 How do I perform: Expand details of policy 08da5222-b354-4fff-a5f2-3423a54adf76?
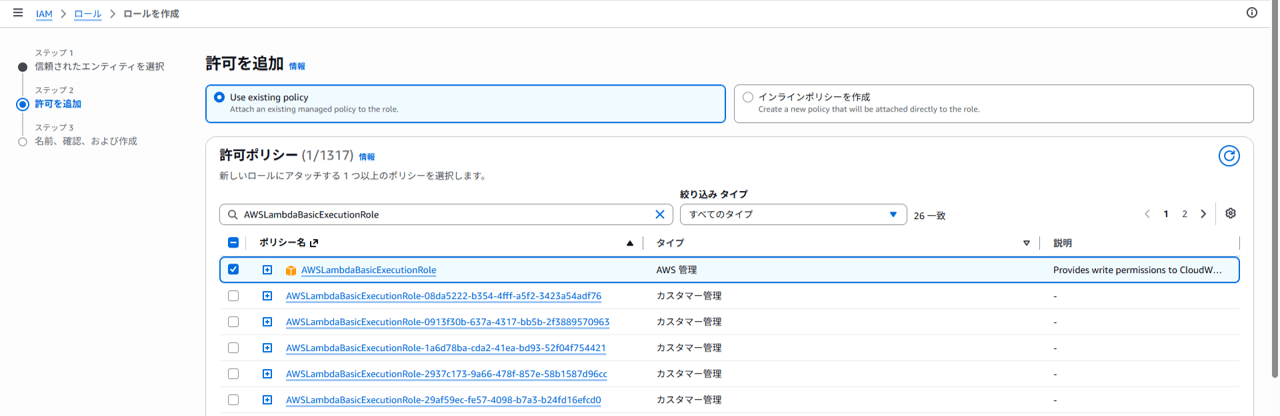[267, 296]
